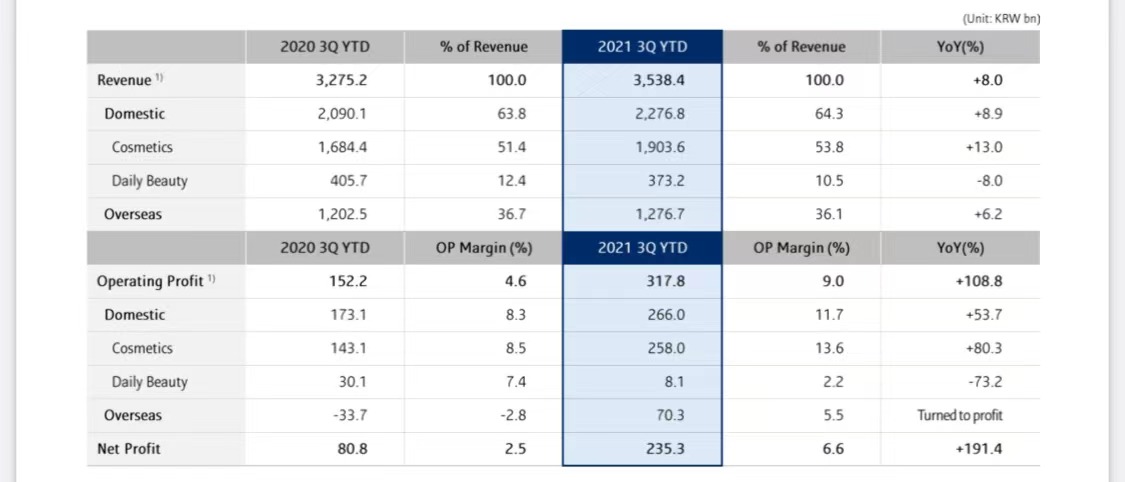Select the Turned to profit cell
Viewport: 1125px width, 482px height.
(x=959, y=415)
